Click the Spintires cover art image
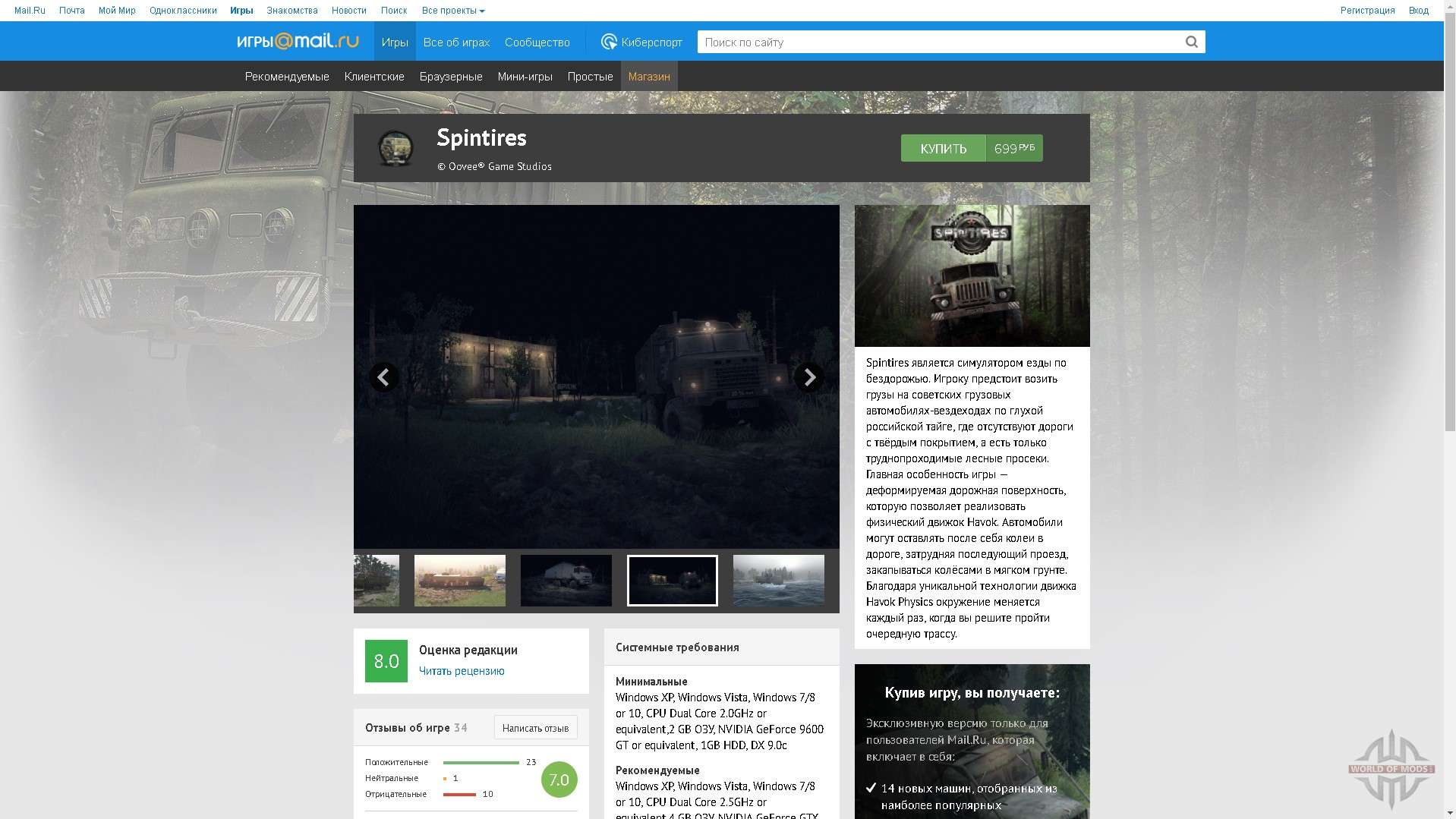 click(x=972, y=276)
